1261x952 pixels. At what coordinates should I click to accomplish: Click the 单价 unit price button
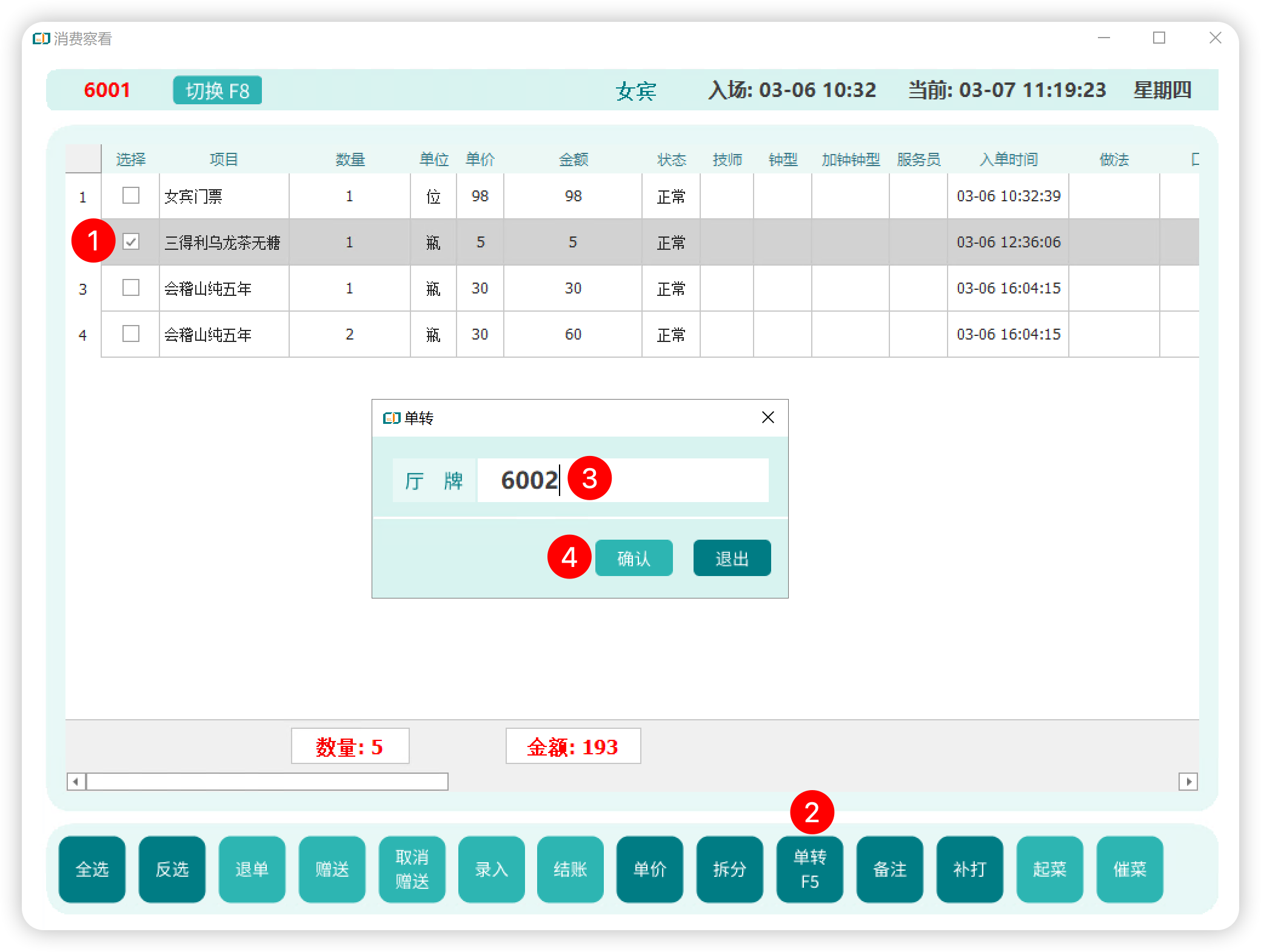[650, 869]
